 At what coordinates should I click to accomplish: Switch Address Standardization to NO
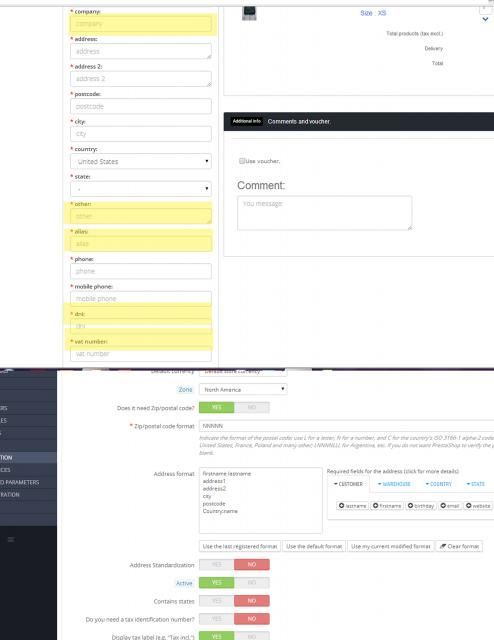coord(252,564)
